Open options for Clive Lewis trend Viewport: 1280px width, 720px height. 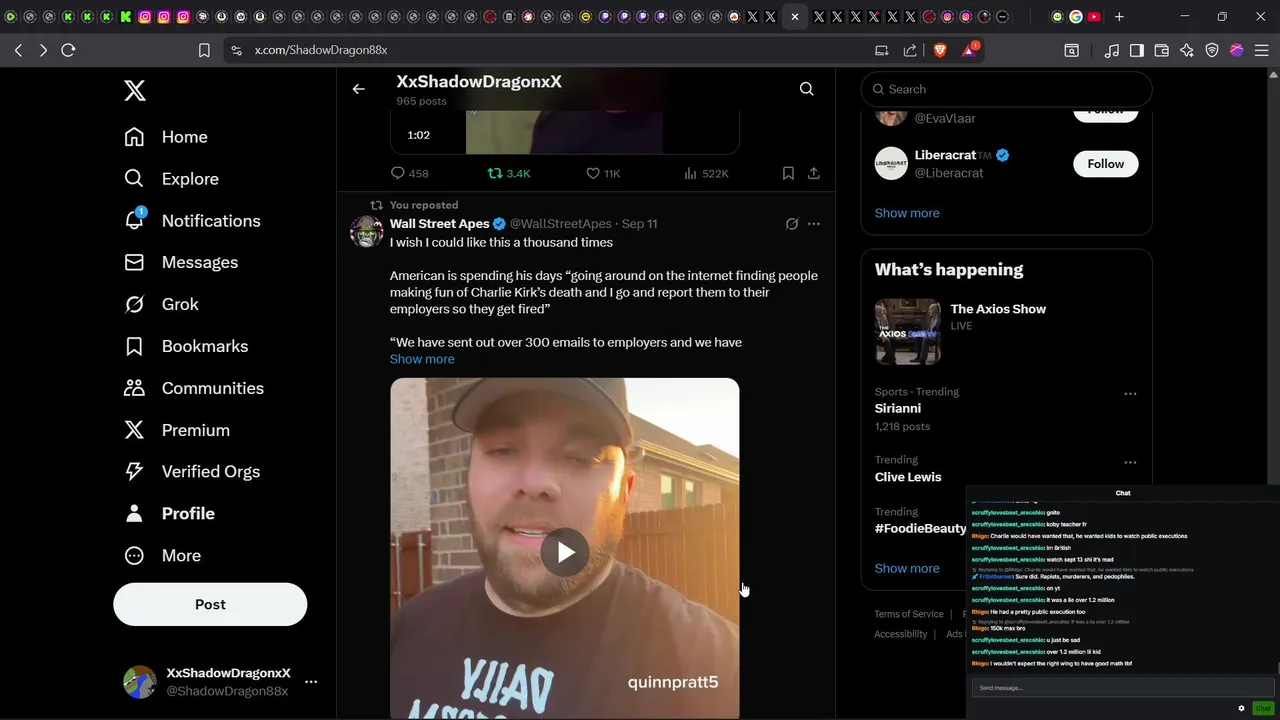pos(1130,463)
